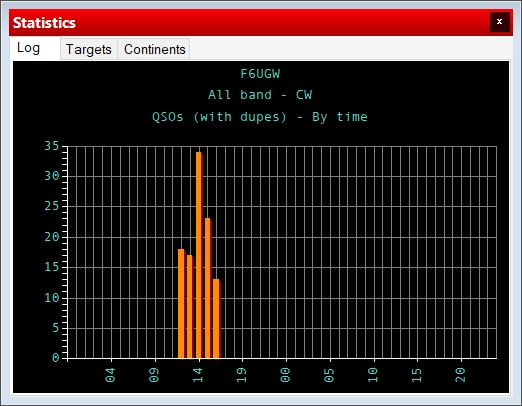Select the Log tab
The image size is (522, 406).
pyautogui.click(x=29, y=48)
